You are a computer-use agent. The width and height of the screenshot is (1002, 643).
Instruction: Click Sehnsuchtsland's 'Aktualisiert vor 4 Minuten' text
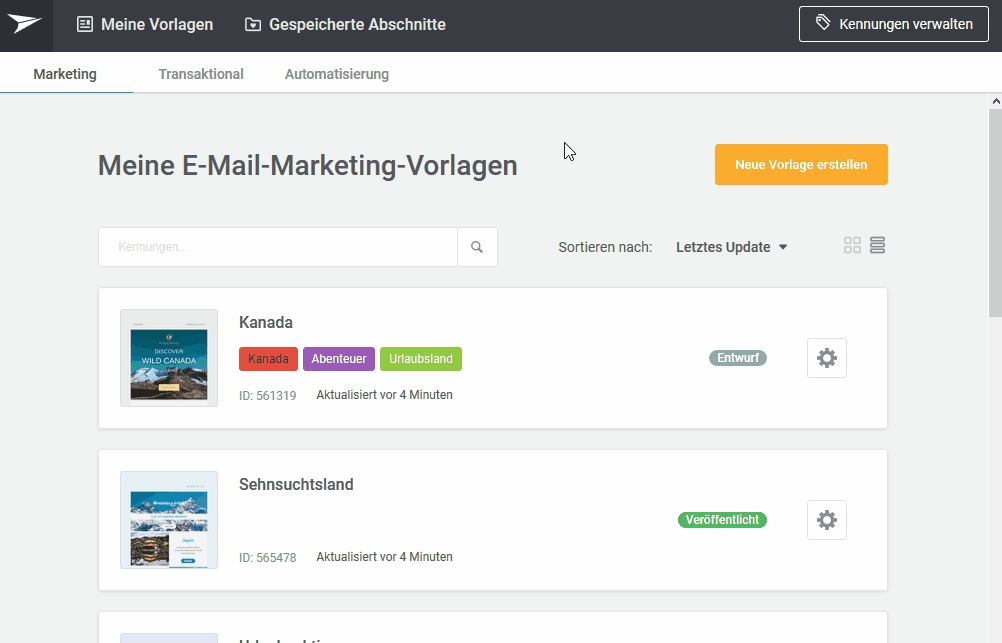coord(384,557)
